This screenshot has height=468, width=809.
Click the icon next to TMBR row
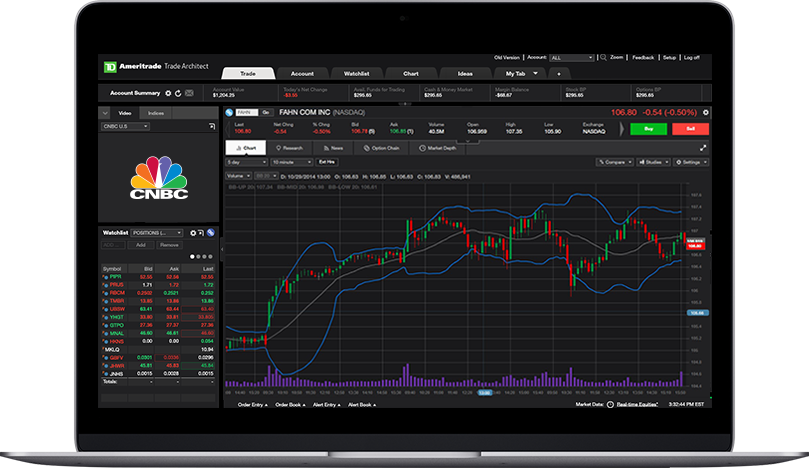point(105,301)
